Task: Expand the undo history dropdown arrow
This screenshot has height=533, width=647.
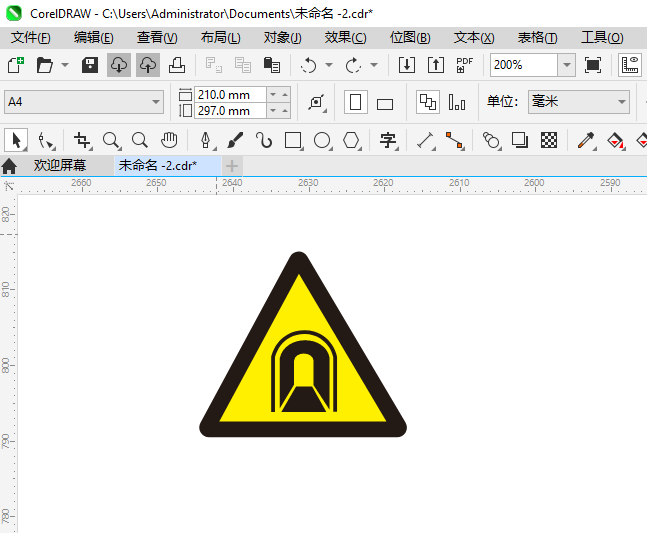Action: [329, 65]
